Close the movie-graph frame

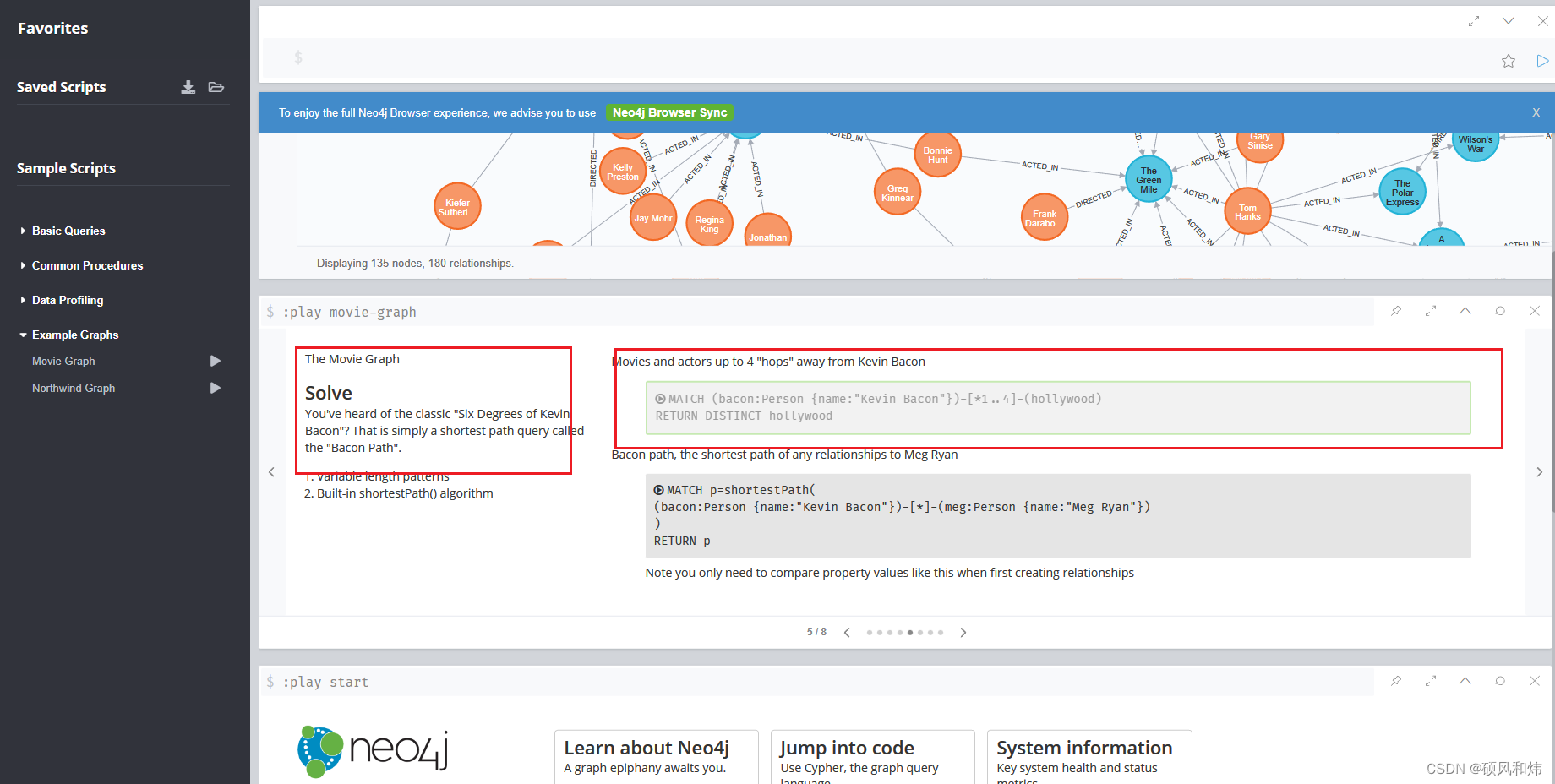coord(1535,311)
